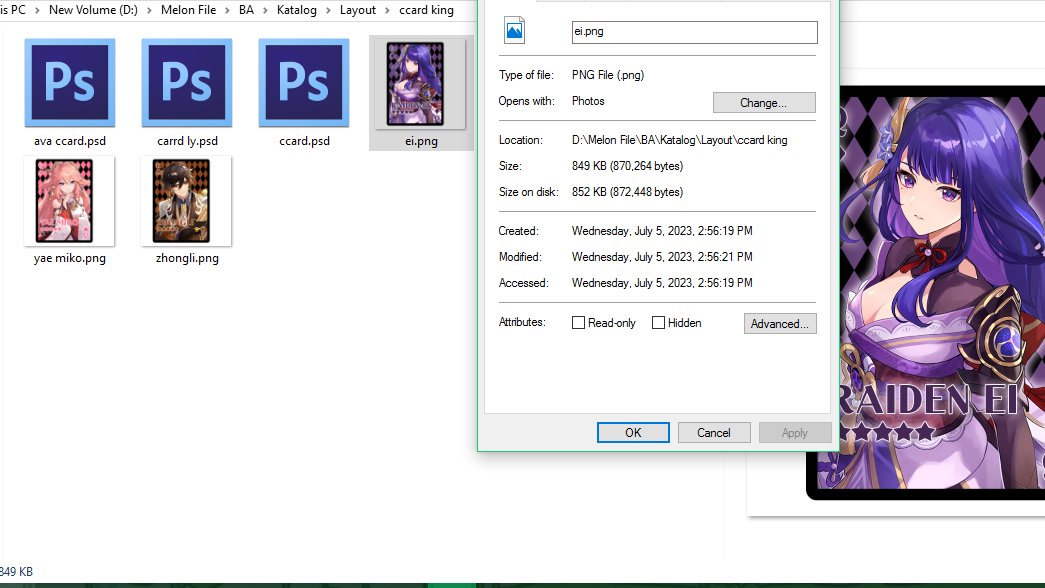Screen dimensions: 1045x588
Task: Click the yae miko.png file name label
Action: [x=70, y=258]
